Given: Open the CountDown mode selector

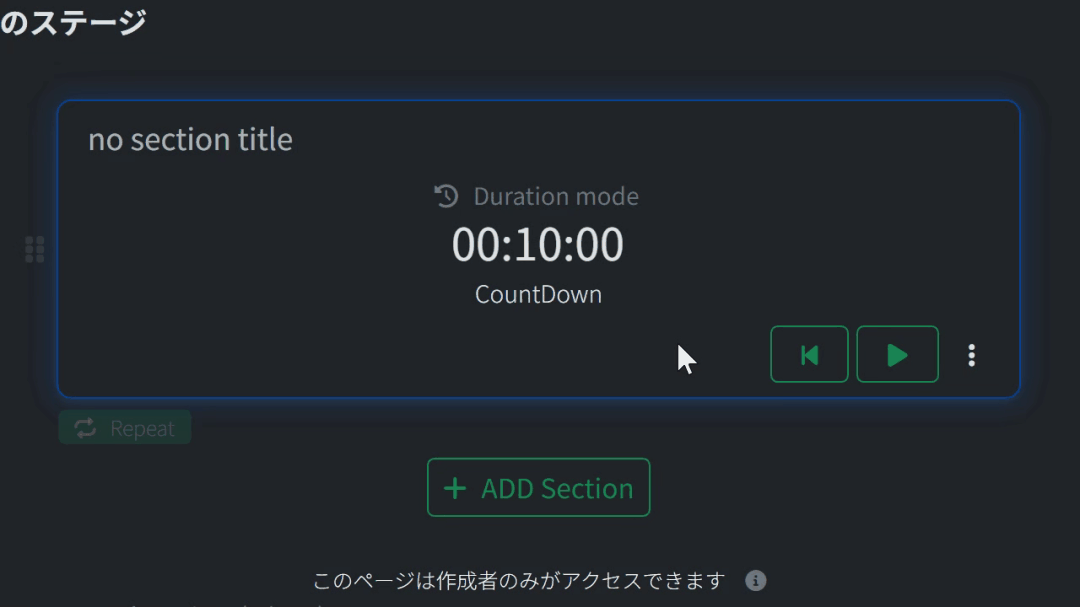Looking at the screenshot, I should 537,293.
